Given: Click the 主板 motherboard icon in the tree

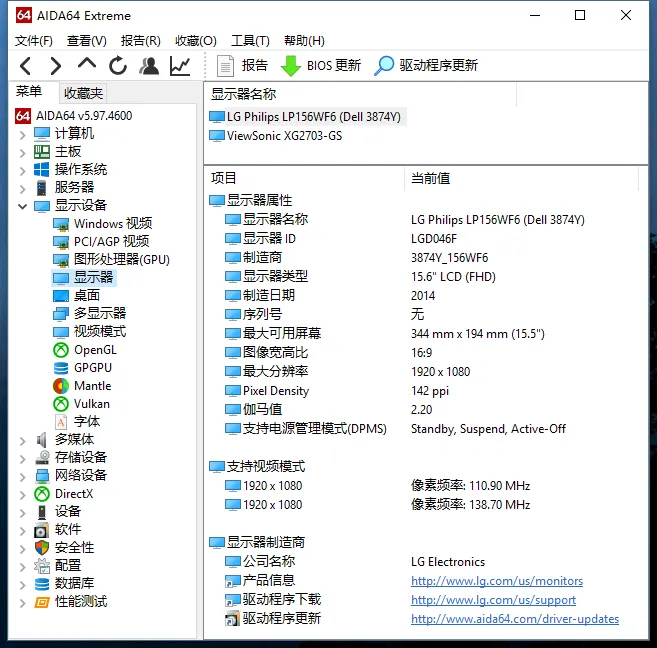Looking at the screenshot, I should 42,152.
